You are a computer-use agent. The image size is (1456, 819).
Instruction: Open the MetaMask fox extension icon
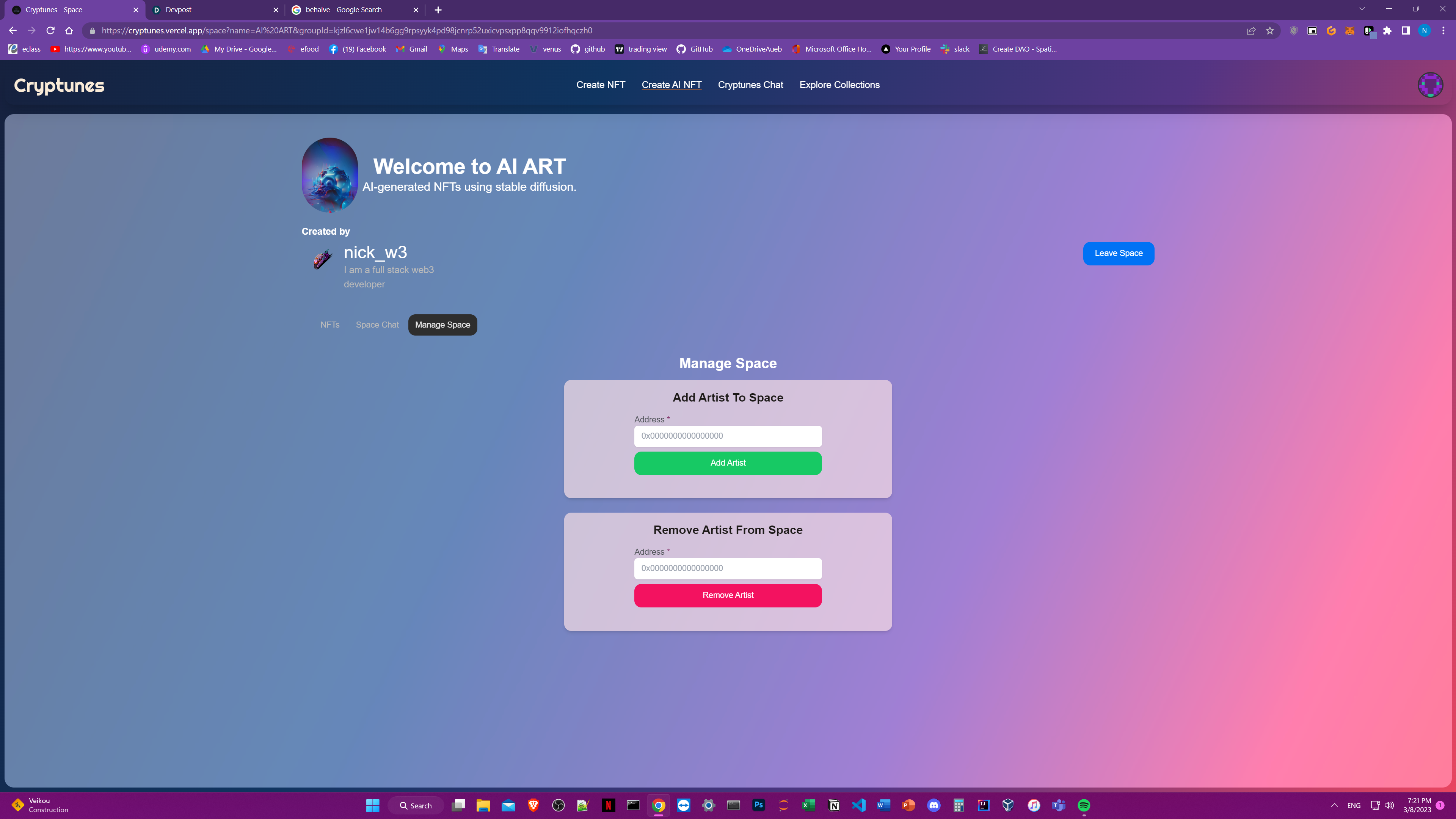point(1350,30)
